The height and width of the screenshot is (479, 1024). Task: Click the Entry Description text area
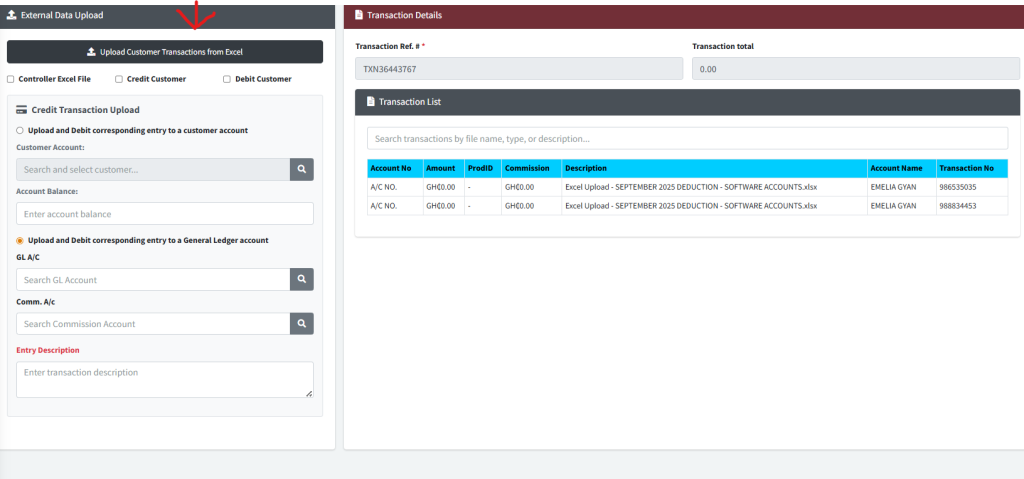(x=165, y=379)
